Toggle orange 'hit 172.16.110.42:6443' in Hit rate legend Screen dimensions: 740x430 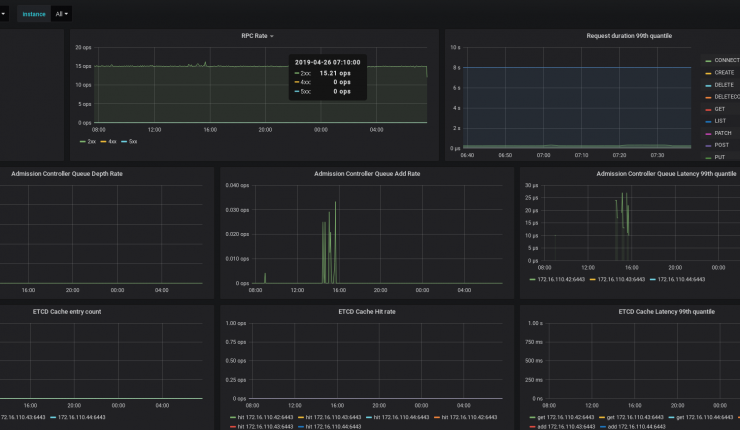[x=465, y=417]
